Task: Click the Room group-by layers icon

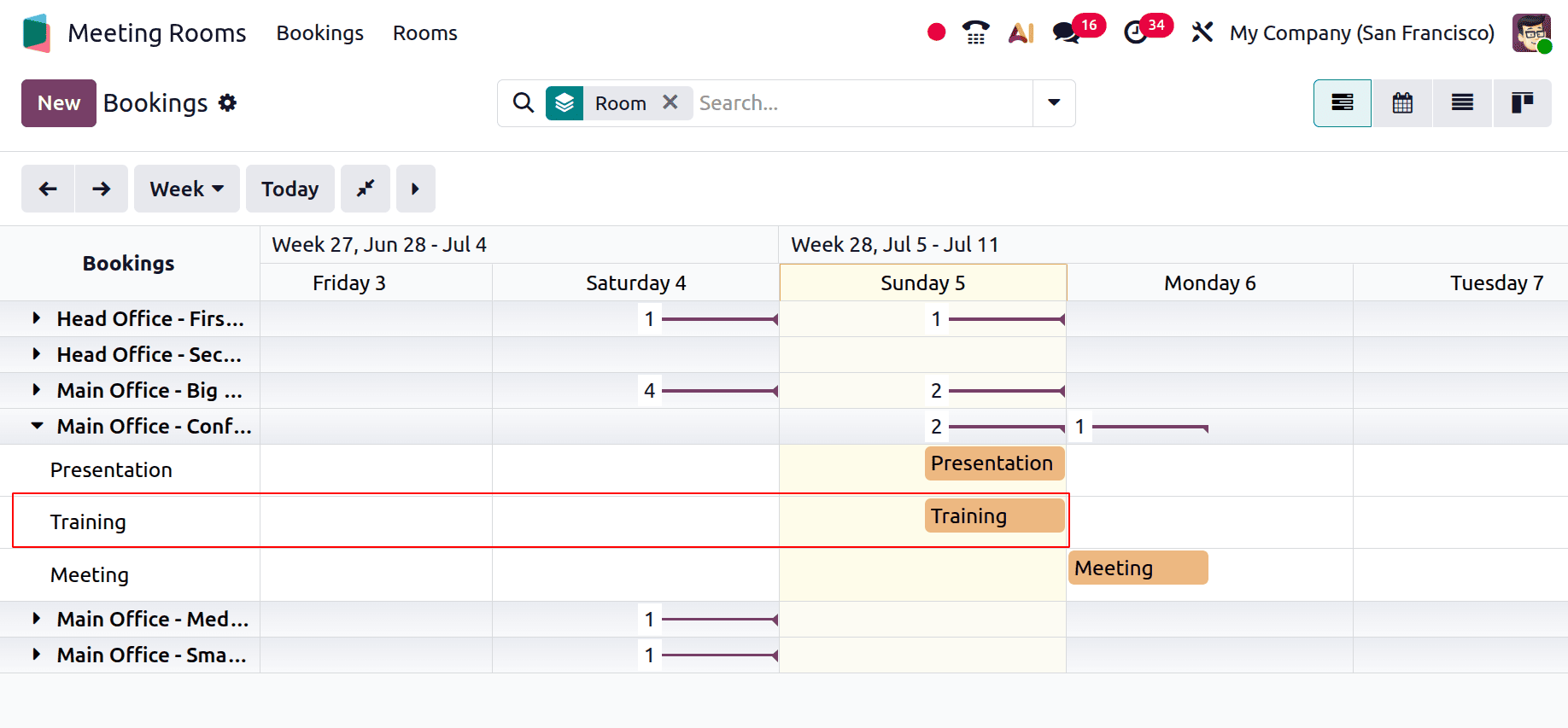Action: point(565,103)
